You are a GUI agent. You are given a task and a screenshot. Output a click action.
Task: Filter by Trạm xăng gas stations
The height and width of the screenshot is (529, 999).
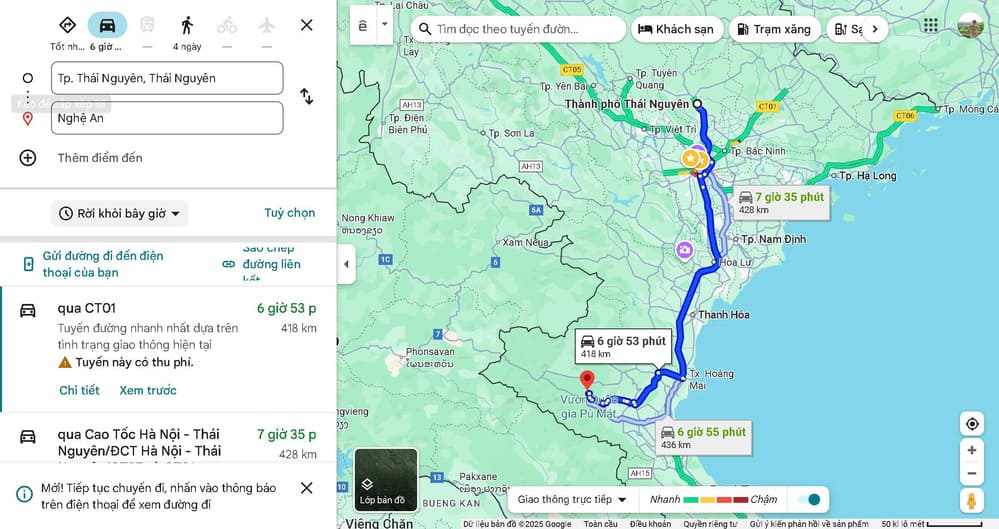pos(774,29)
